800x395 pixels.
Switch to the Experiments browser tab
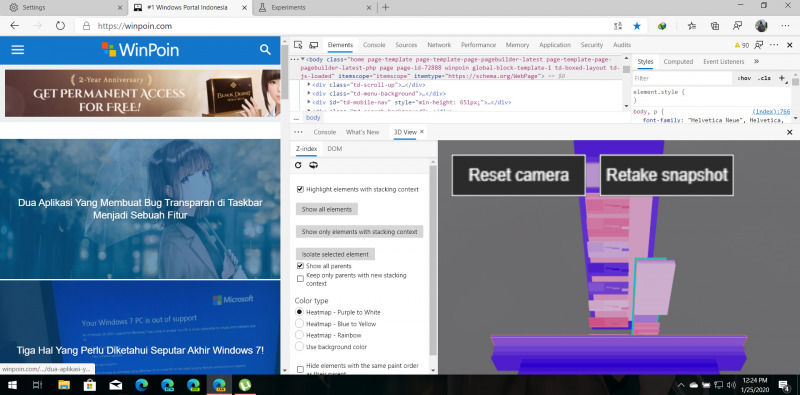[288, 8]
